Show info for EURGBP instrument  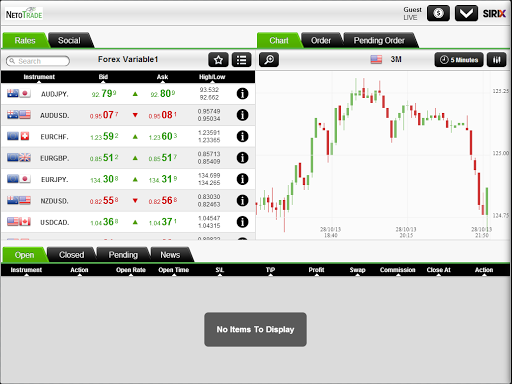[242, 158]
